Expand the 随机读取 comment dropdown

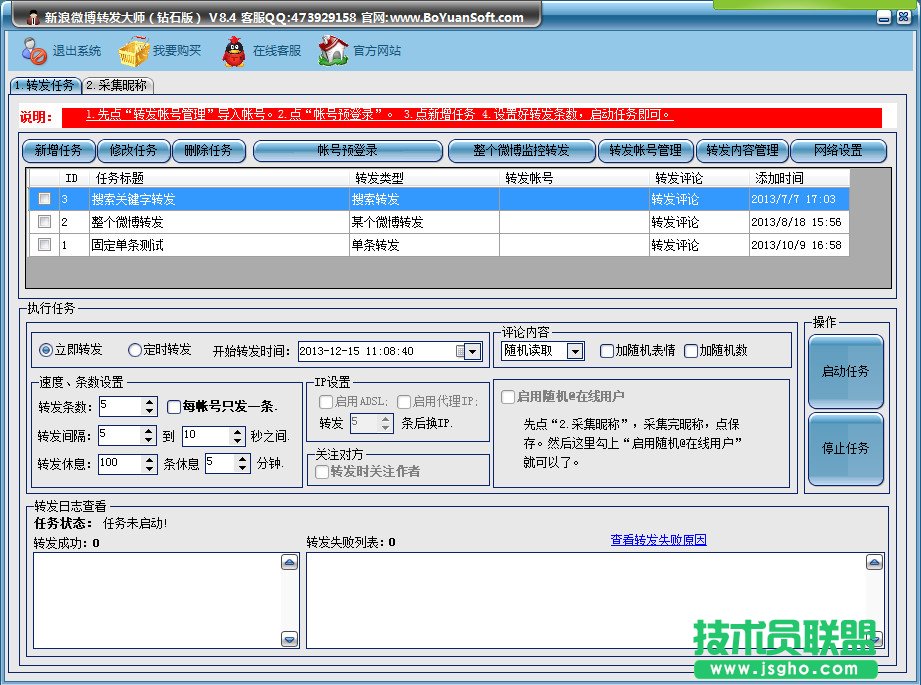tap(575, 351)
